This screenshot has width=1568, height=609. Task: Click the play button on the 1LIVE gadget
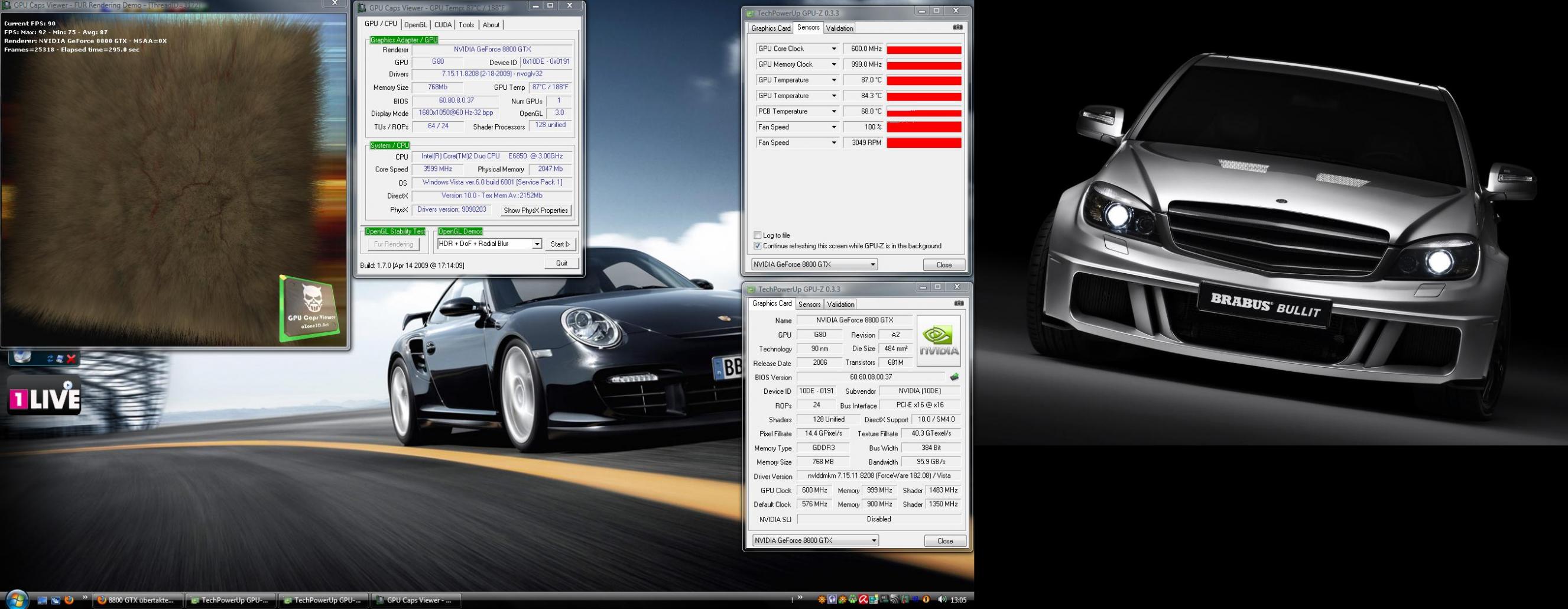(67, 385)
